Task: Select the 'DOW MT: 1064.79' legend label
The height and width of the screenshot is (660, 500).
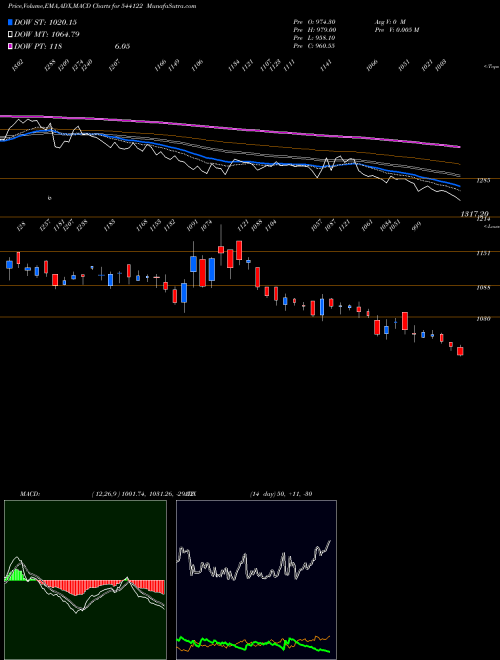Action: [x=47, y=35]
